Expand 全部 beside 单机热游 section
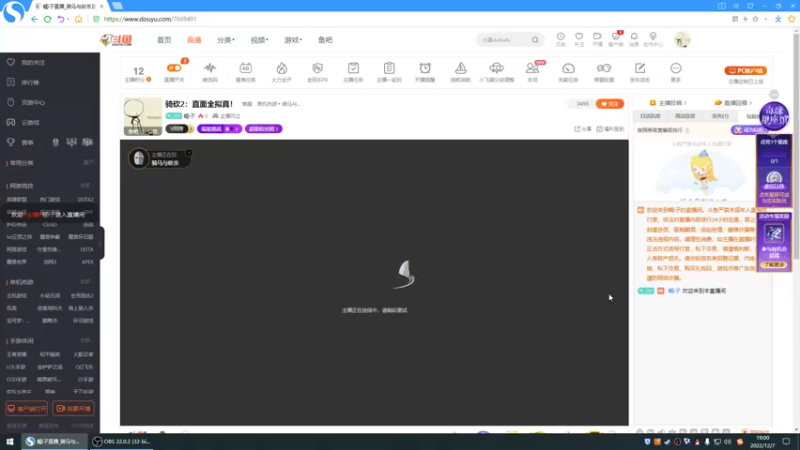 point(86,282)
